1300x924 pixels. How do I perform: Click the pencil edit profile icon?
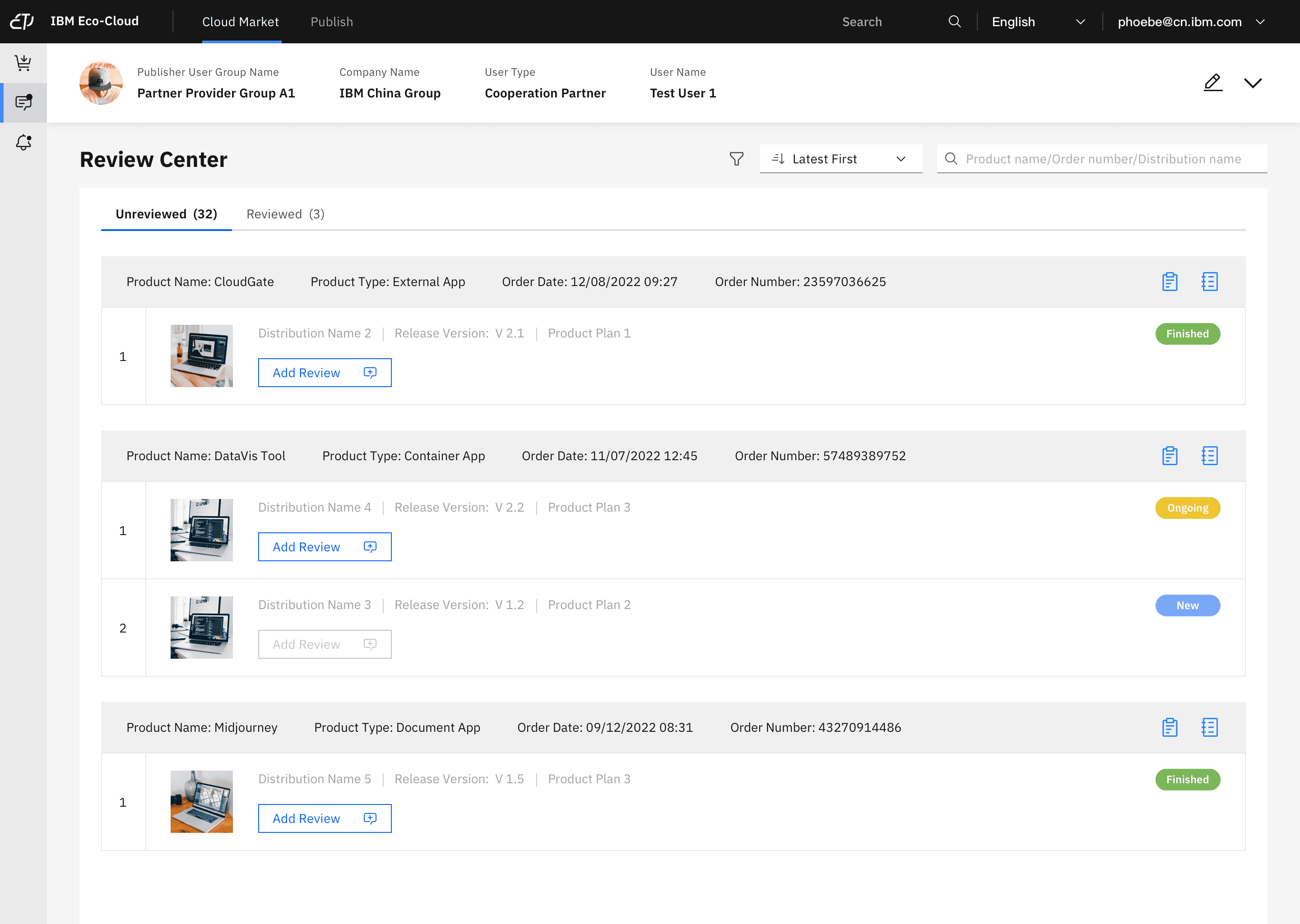1213,83
